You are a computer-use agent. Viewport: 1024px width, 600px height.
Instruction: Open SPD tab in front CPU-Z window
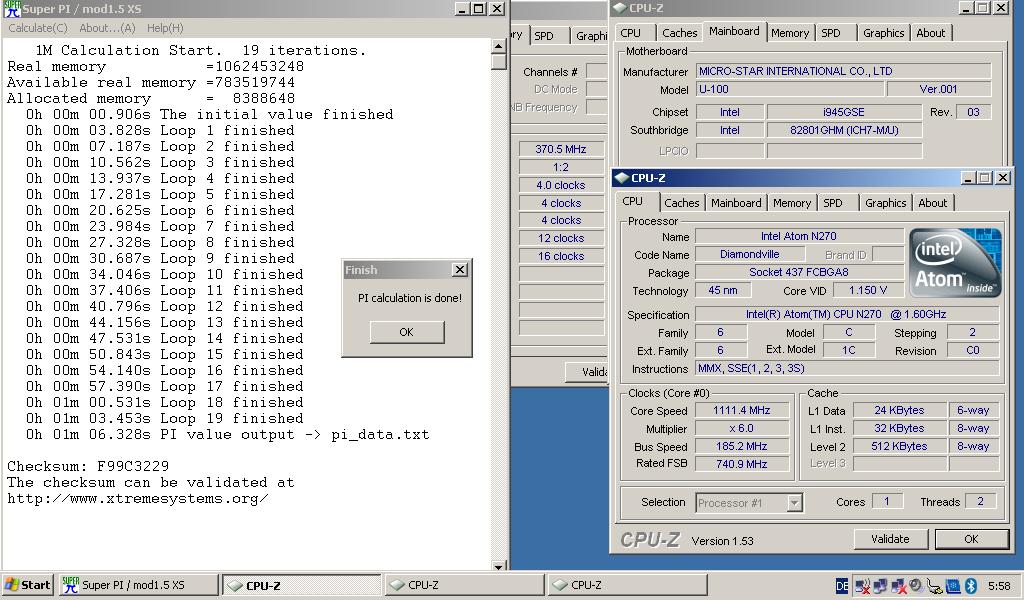tap(833, 203)
